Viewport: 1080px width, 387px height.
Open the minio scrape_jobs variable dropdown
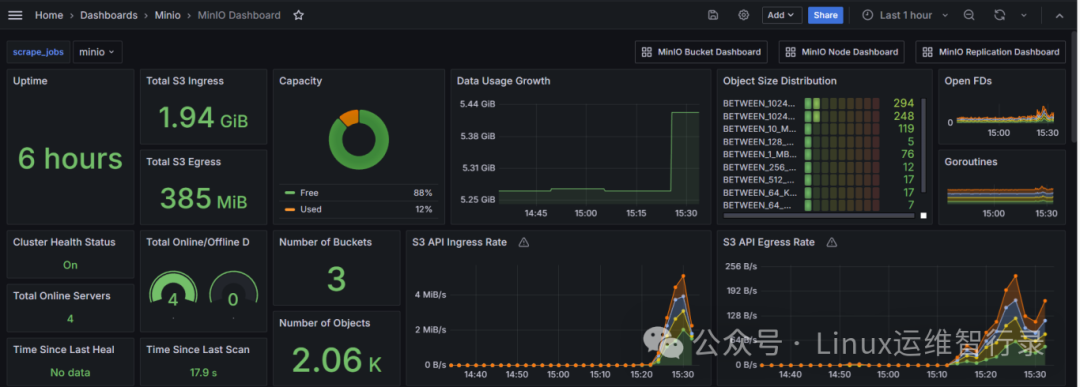tap(98, 52)
